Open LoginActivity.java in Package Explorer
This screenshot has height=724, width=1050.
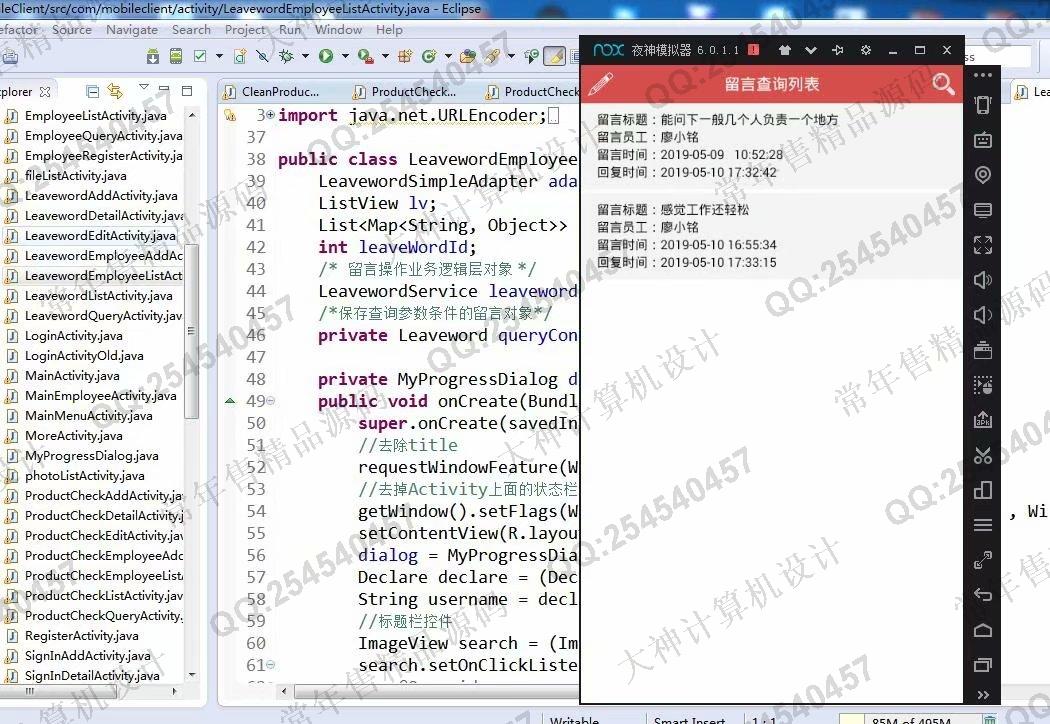coord(73,335)
